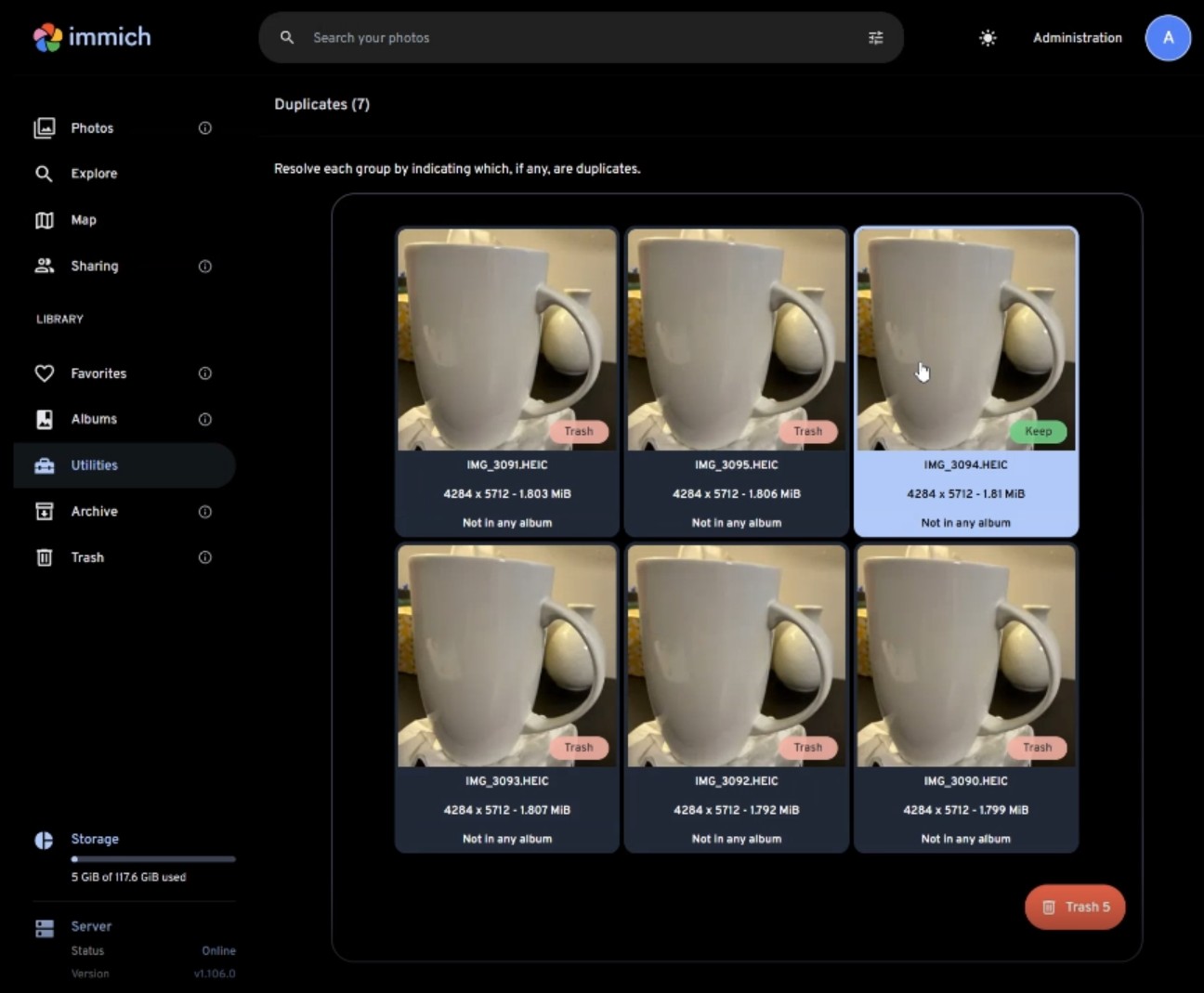Click the Photos gallery icon
Viewport: 1204px width, 993px height.
coord(44,128)
